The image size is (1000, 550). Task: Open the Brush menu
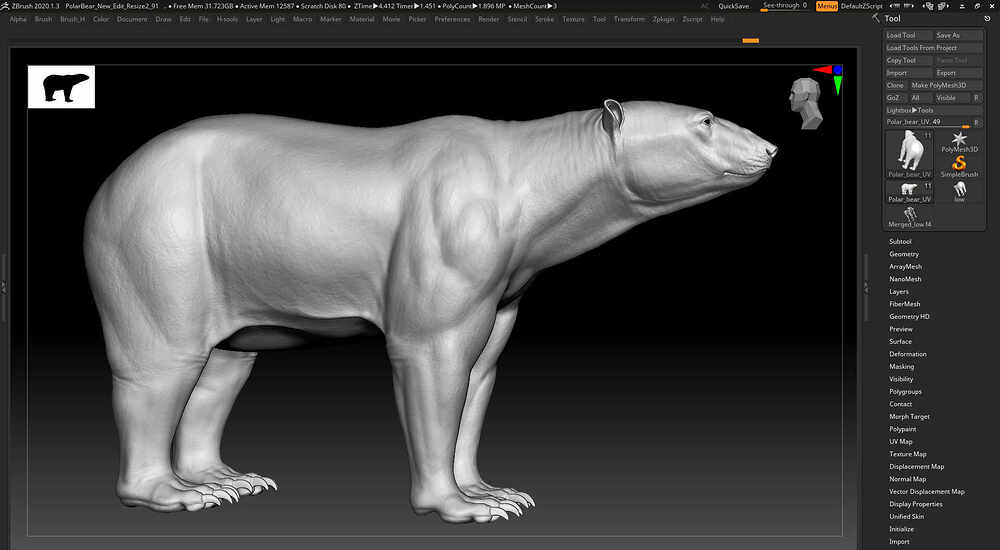(43, 19)
